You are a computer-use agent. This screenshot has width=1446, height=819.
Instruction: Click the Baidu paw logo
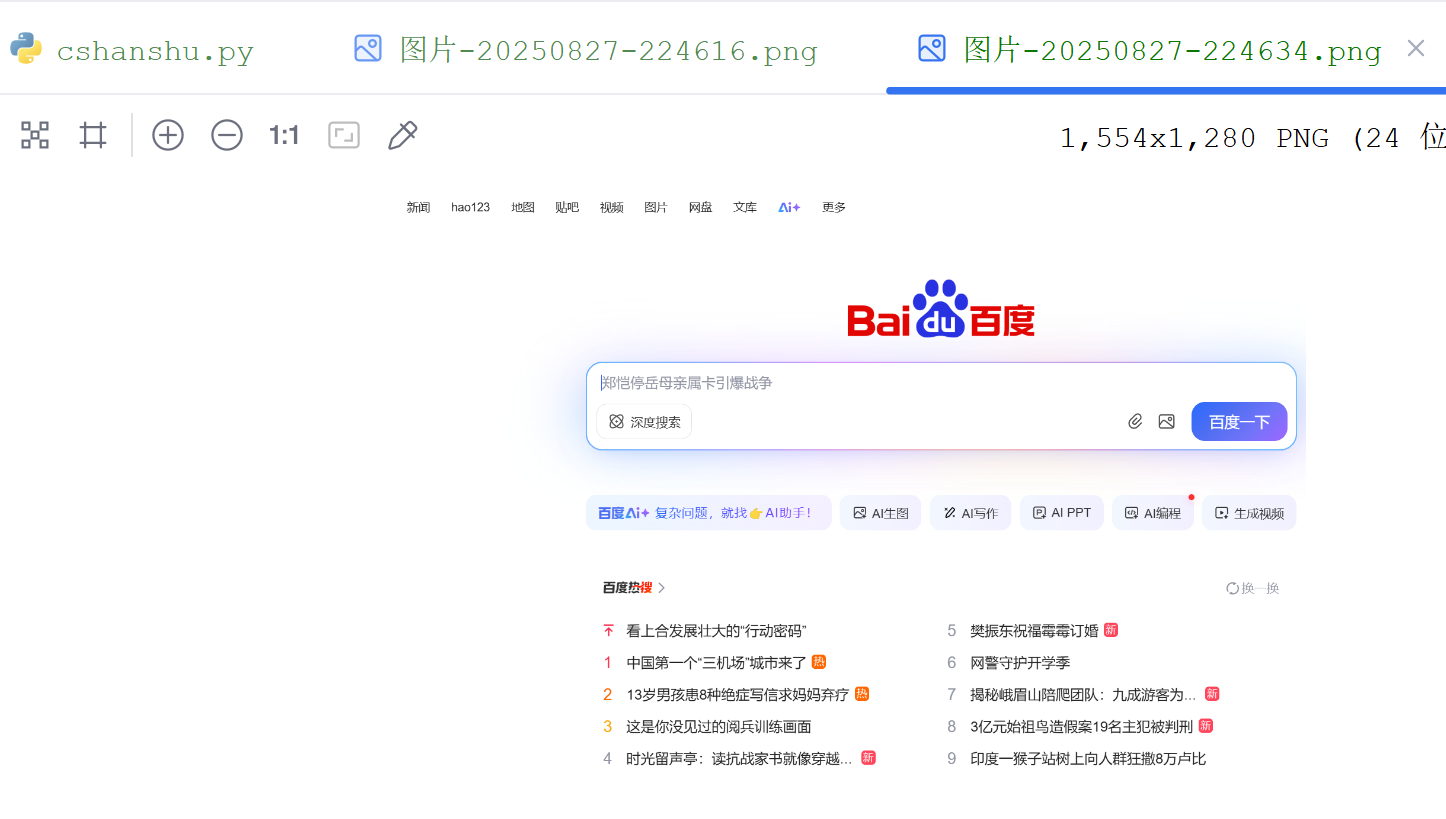click(941, 308)
